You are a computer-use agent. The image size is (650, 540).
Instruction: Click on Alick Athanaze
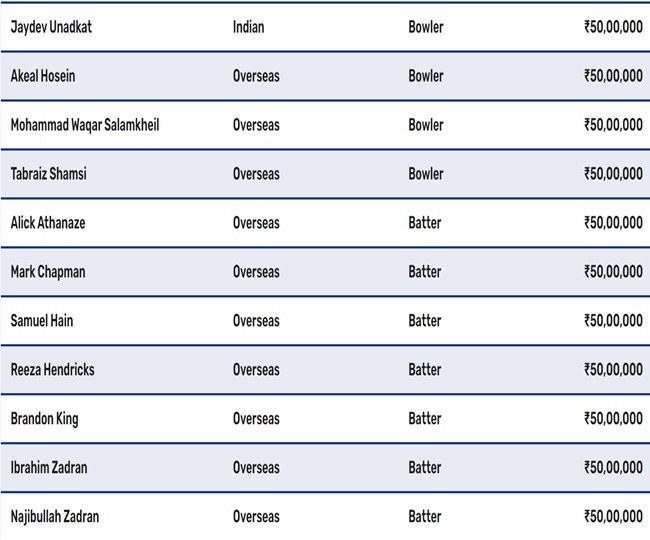coord(48,223)
